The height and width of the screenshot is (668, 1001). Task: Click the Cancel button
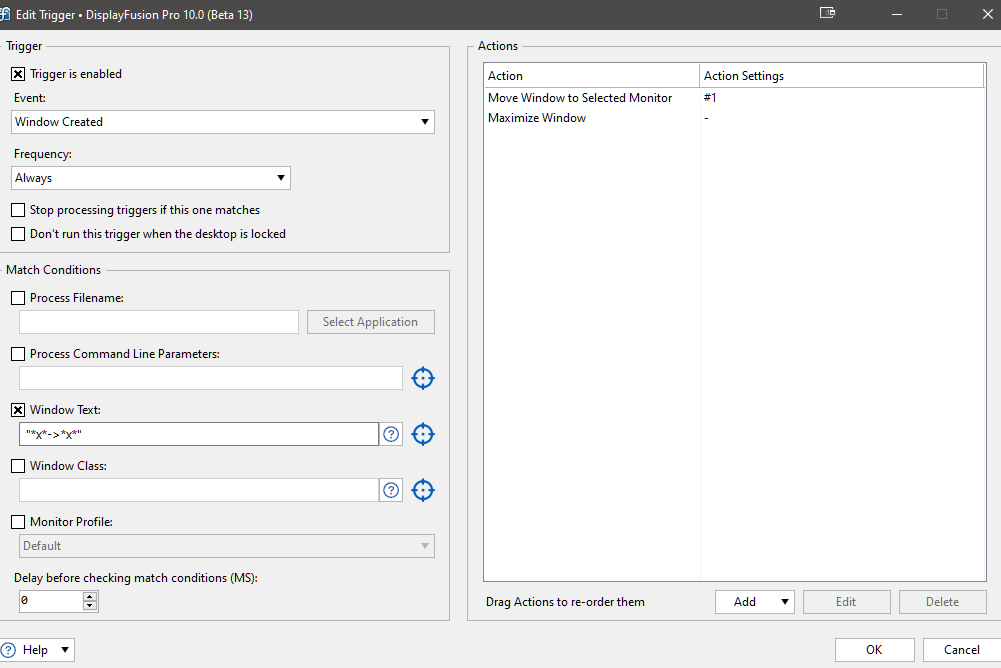click(x=961, y=650)
